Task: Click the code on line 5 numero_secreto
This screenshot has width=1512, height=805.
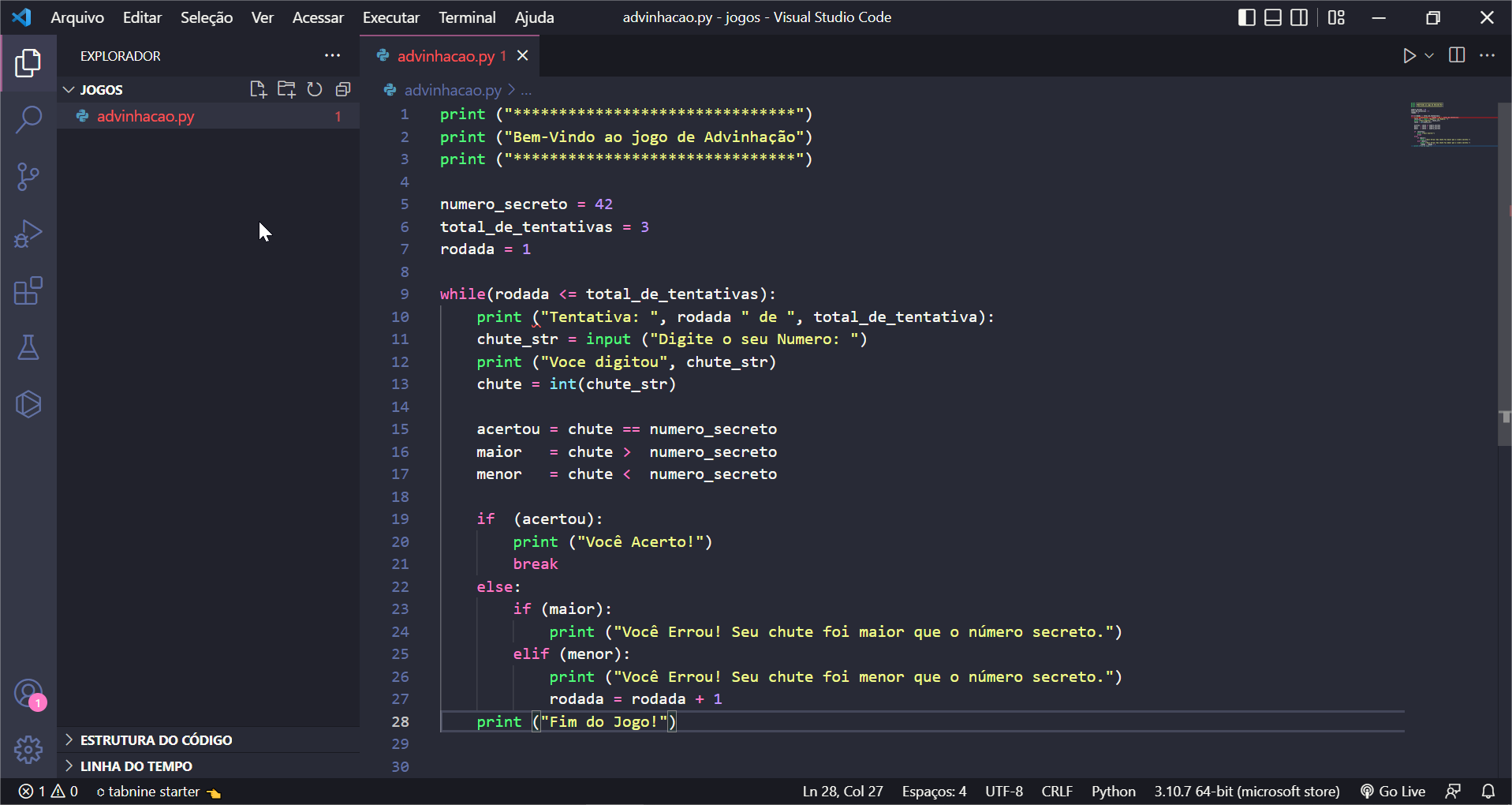Action: click(526, 204)
